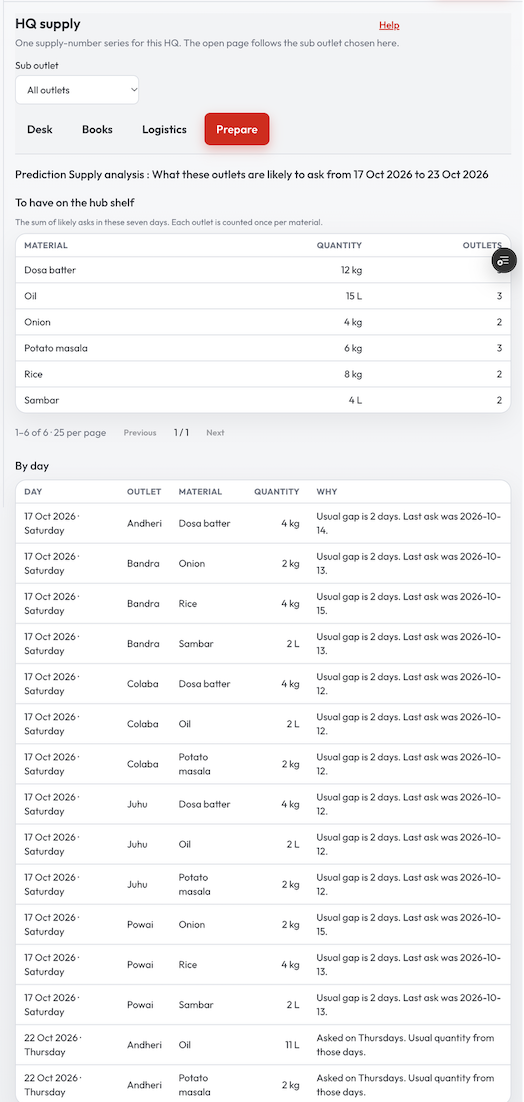524x1102 pixels.
Task: Click the 'By day' section heading
Action: click(x=32, y=466)
